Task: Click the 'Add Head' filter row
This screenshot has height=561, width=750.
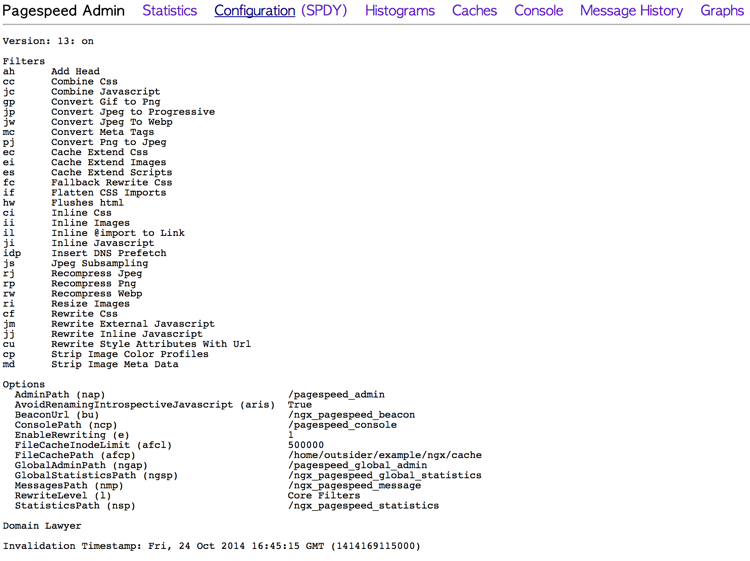Action: click(x=51, y=71)
